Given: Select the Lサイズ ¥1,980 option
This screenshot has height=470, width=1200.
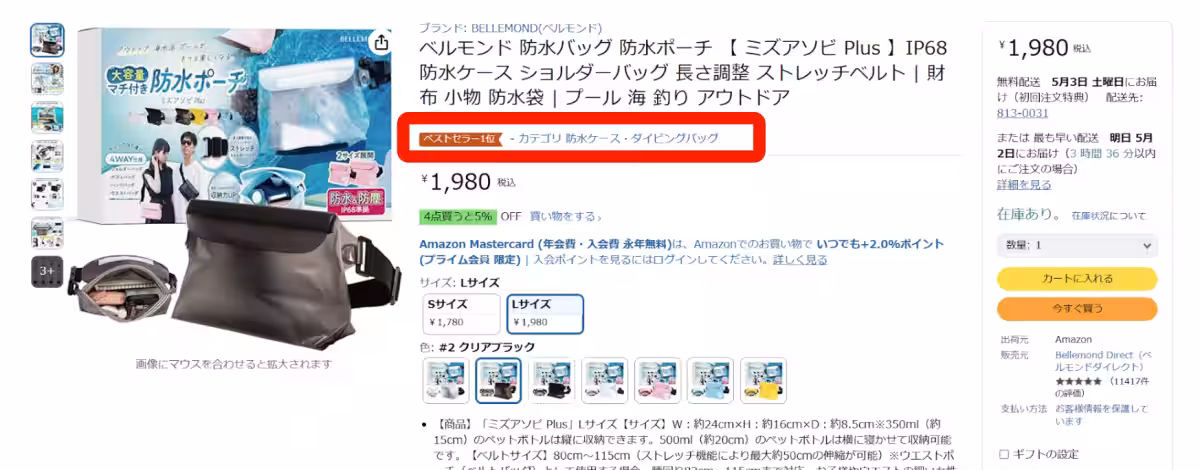Looking at the screenshot, I should pos(545,314).
